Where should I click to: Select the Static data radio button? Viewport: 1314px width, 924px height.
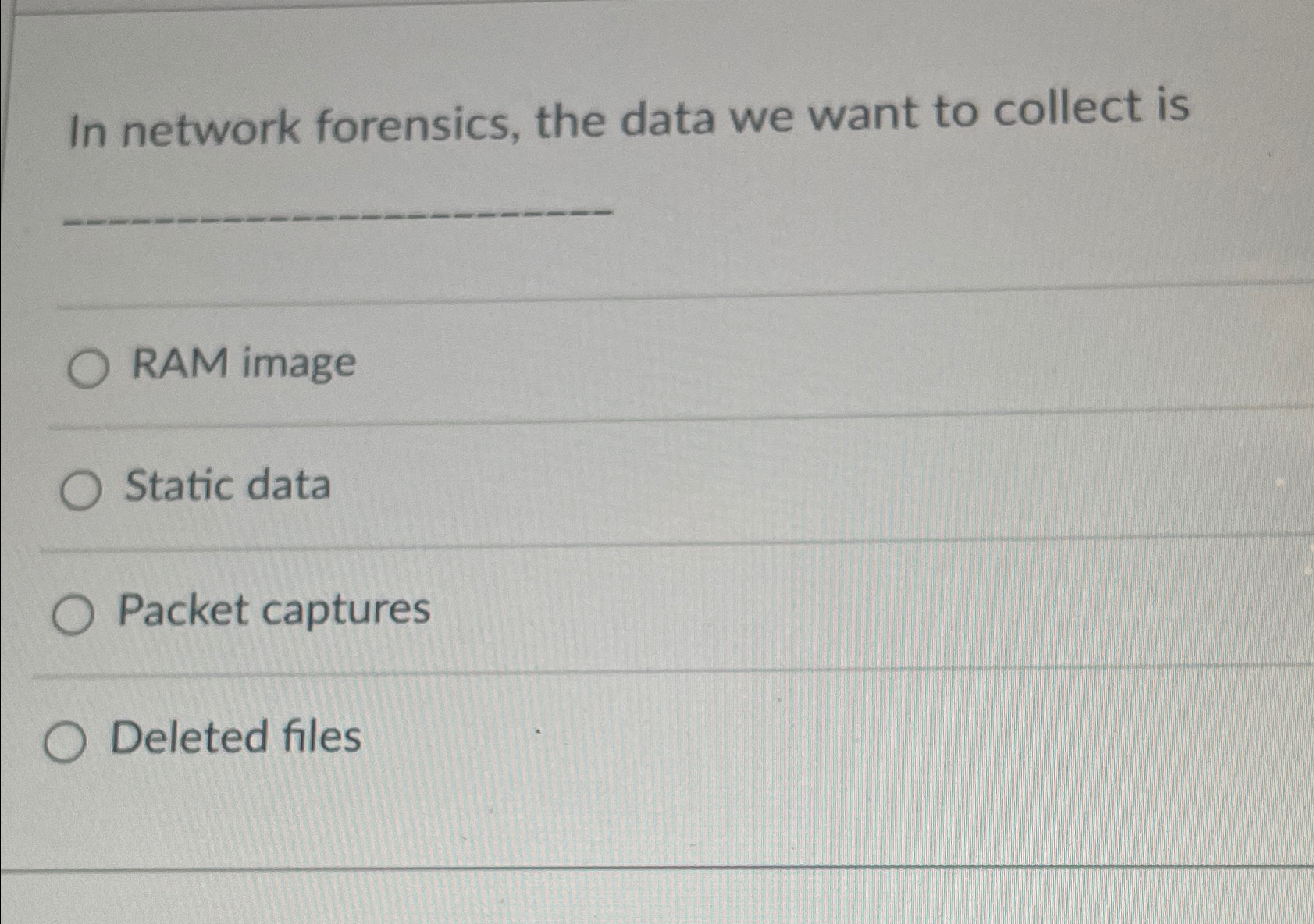(81, 490)
